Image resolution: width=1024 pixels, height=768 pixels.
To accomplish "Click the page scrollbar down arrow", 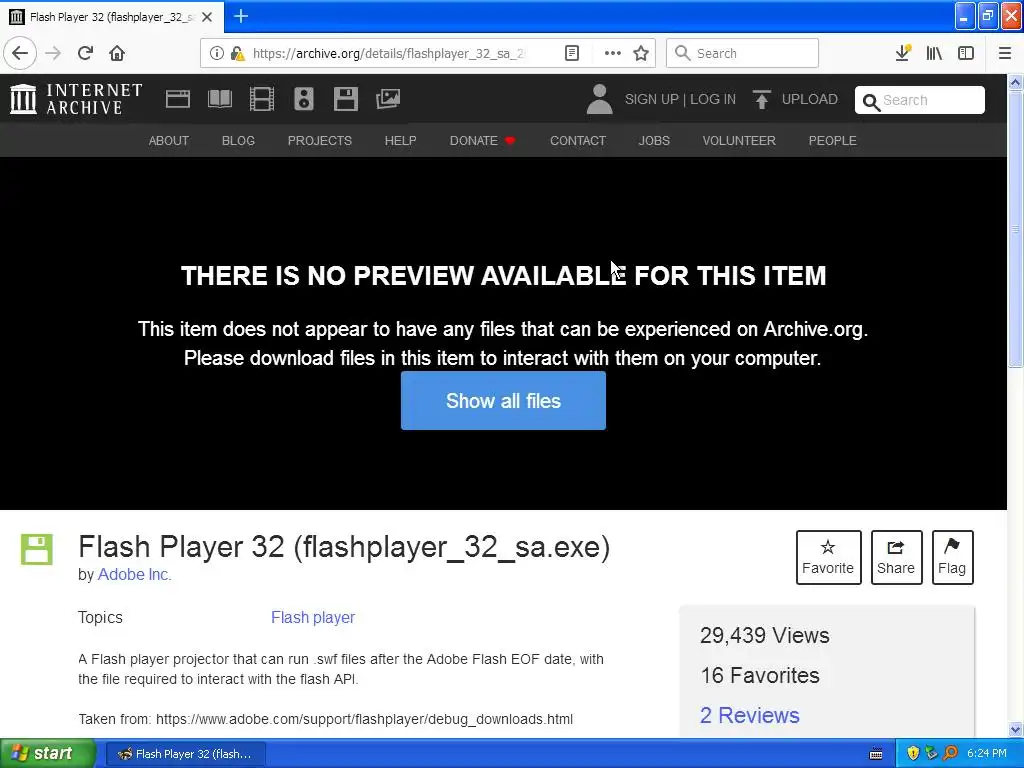I will coord(1015,729).
